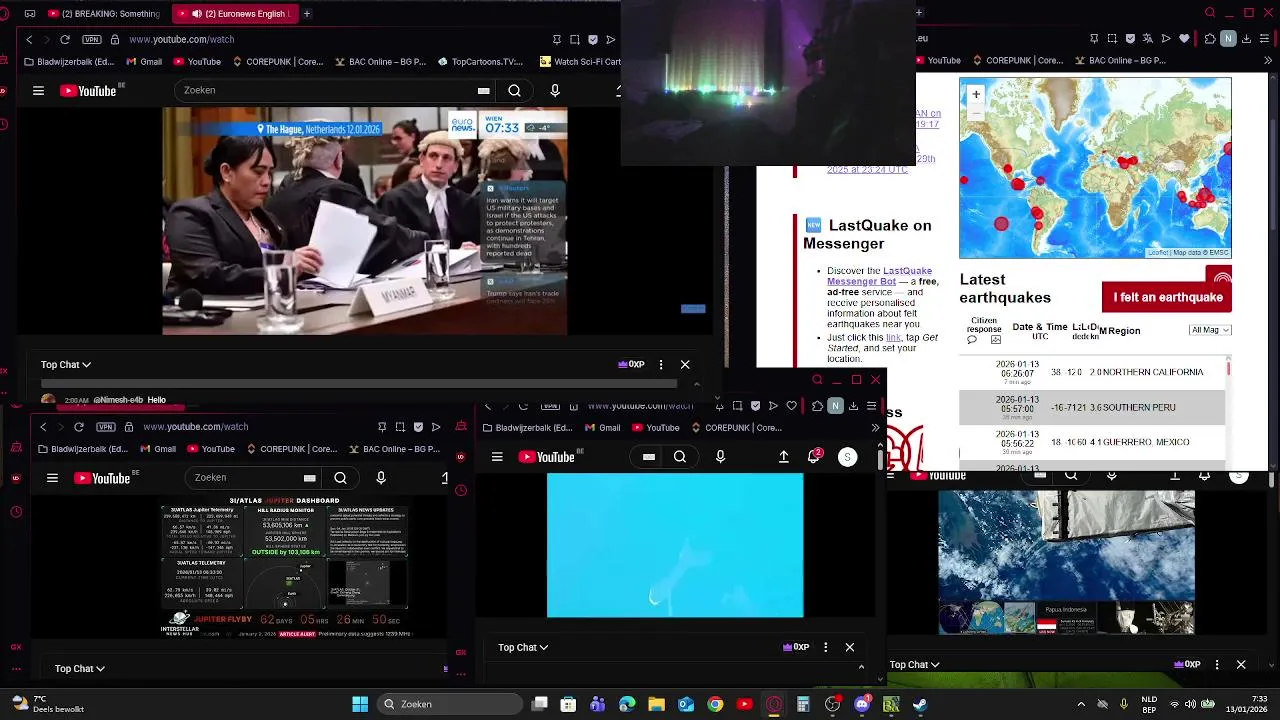Open extensions icon in top-right browser toolbar

[x=1210, y=39]
